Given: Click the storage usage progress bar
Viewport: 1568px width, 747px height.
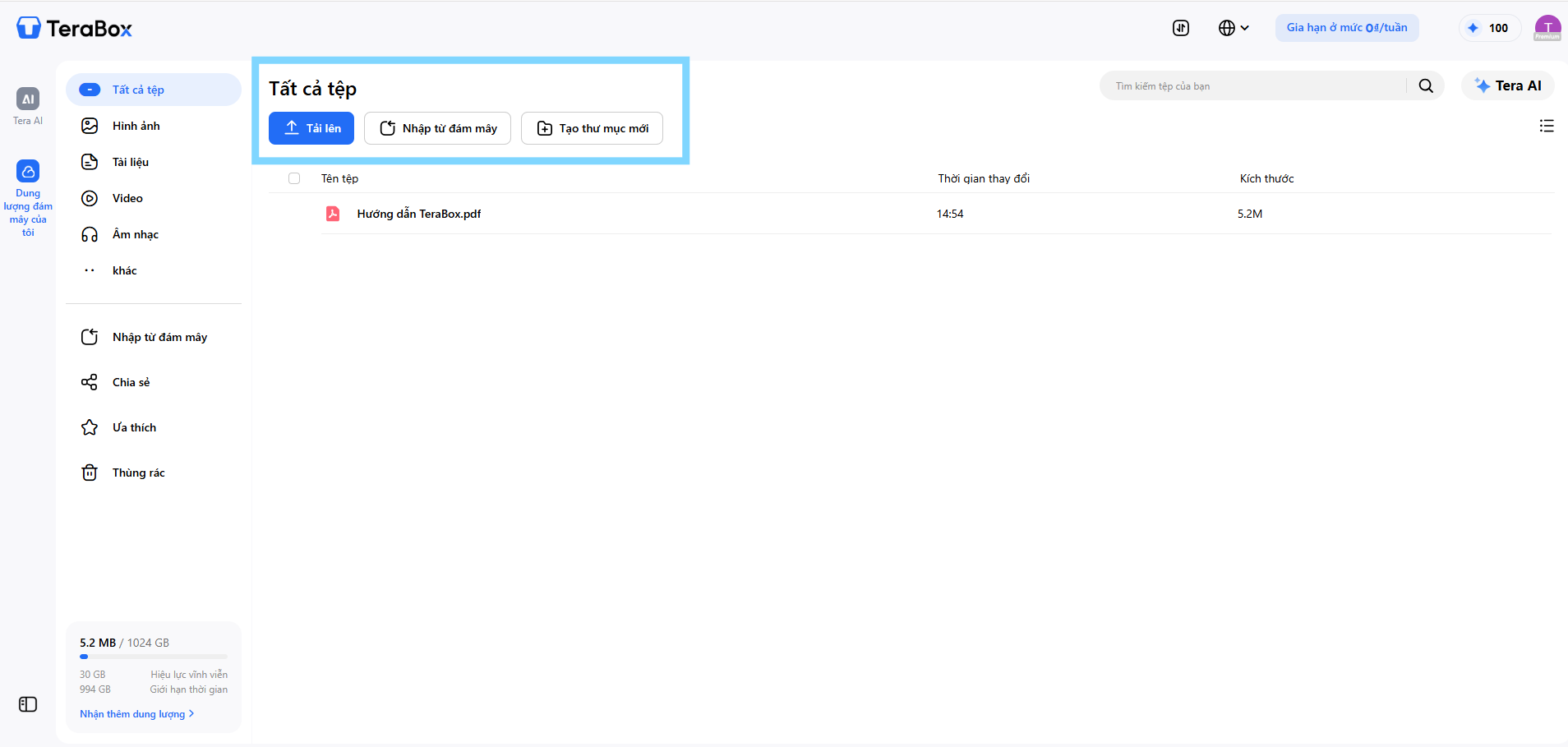Looking at the screenshot, I should pos(154,657).
